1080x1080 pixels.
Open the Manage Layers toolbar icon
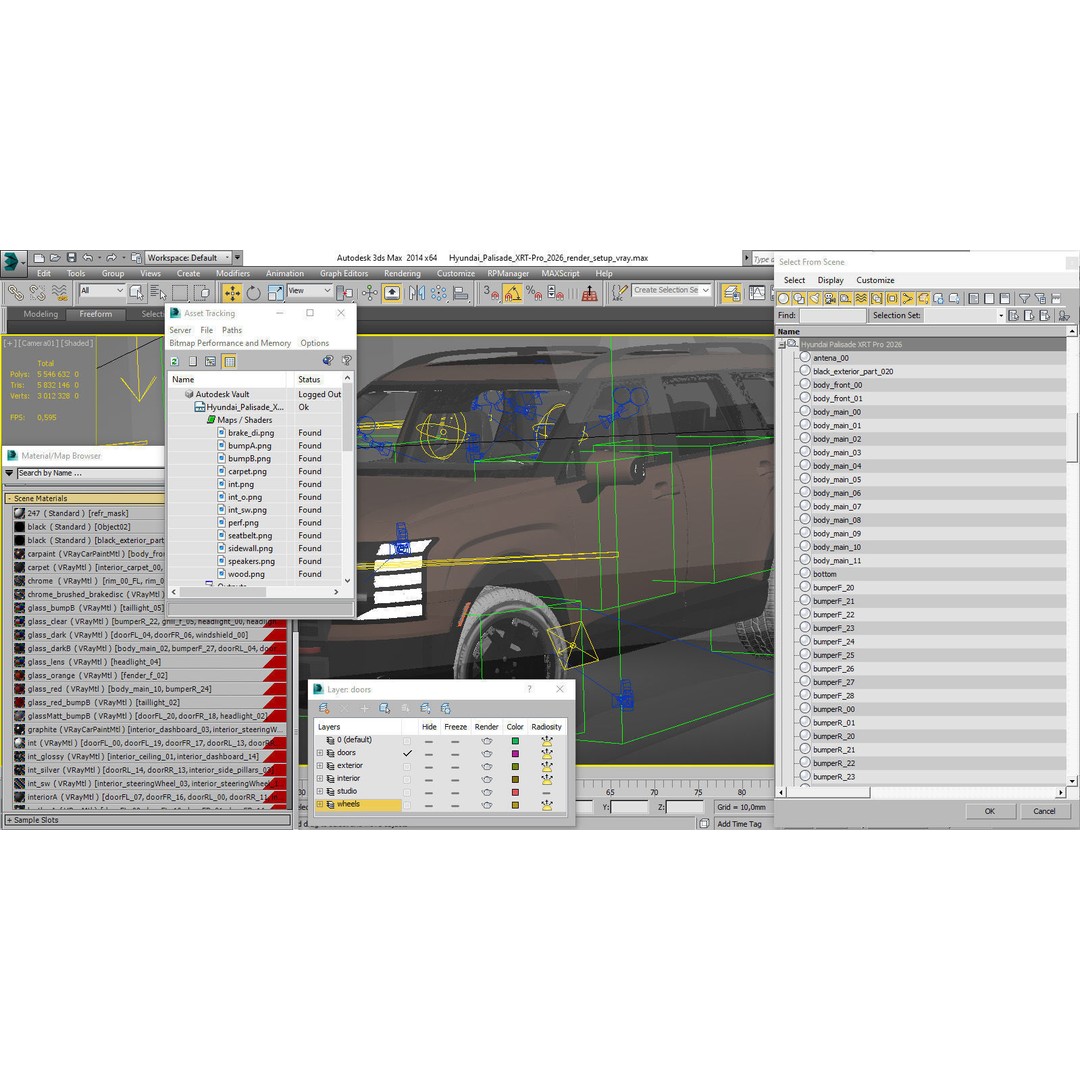click(x=731, y=293)
